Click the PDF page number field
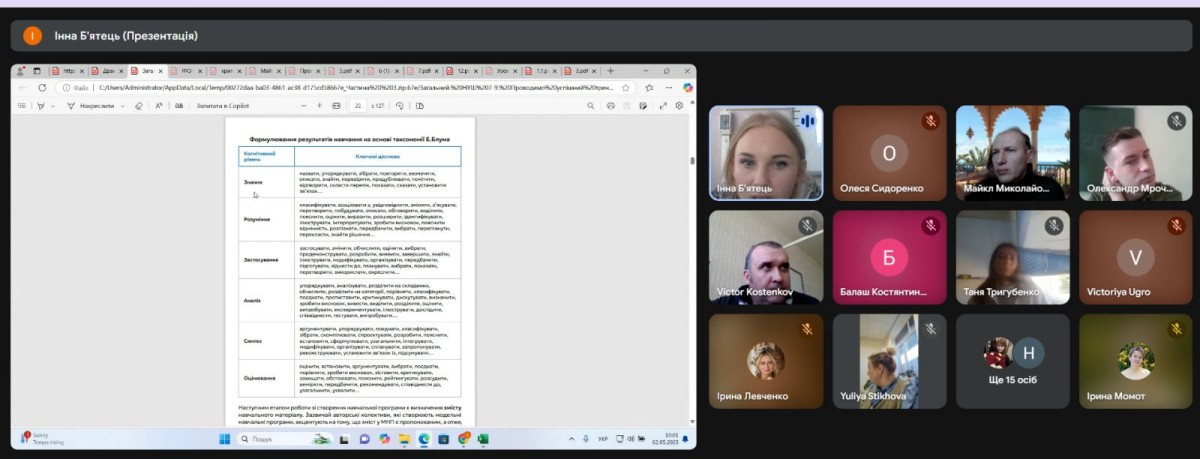 click(x=357, y=105)
